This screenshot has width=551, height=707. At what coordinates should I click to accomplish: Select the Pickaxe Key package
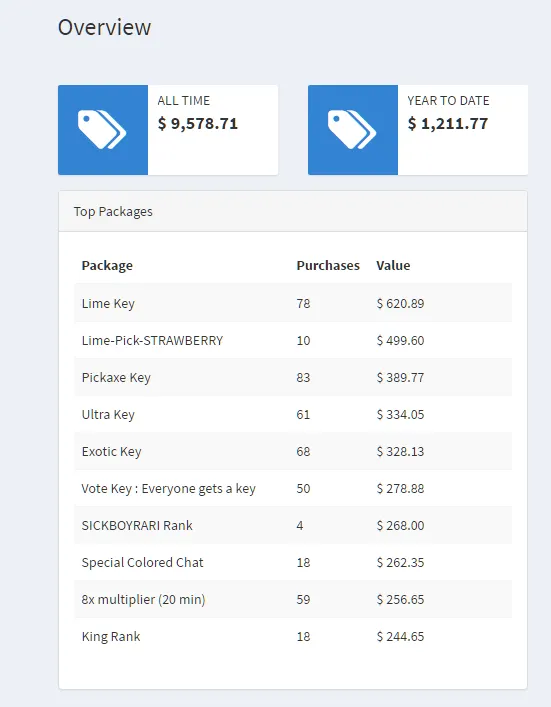pyautogui.click(x=116, y=377)
